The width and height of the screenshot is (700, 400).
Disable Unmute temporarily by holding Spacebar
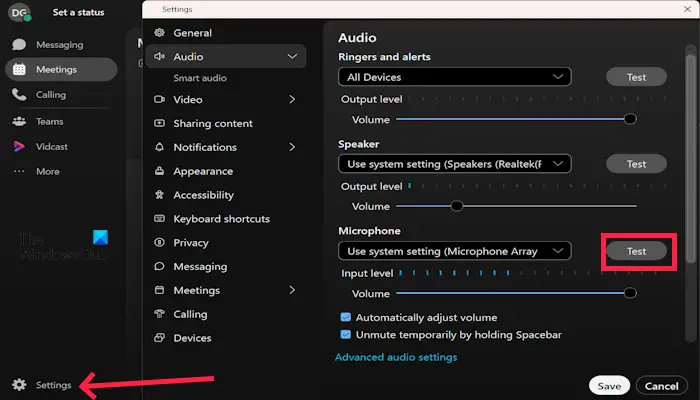coord(346,334)
